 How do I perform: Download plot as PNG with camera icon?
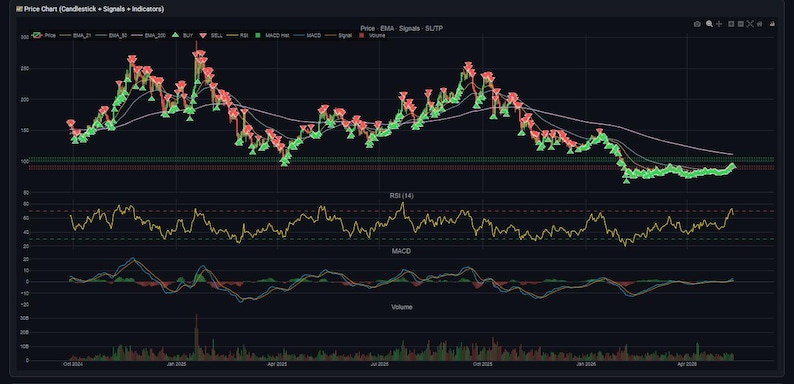pos(697,24)
